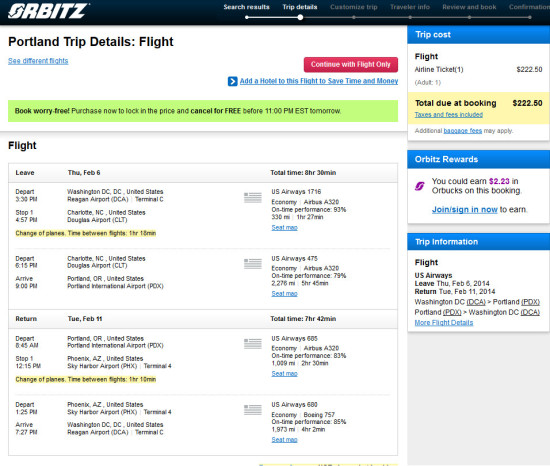Click the US Airways 680 airline logo icon
Viewport: 550px width, 466px height.
pyautogui.click(x=253, y=410)
